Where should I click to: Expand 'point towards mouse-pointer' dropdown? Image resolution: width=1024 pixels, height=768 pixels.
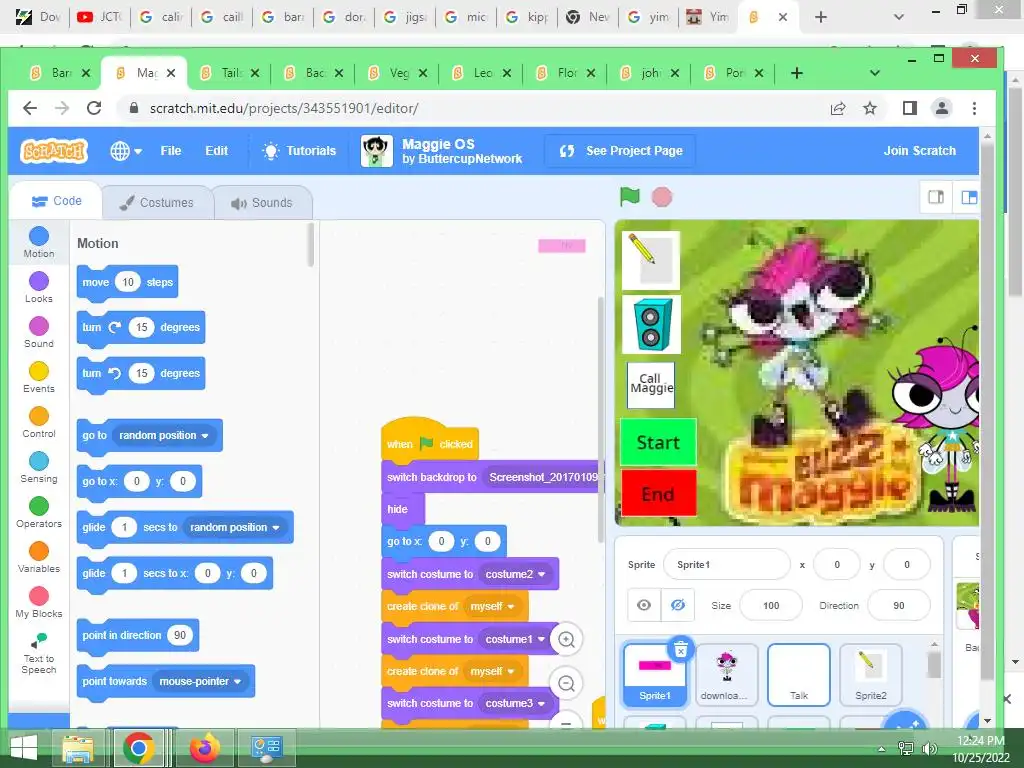click(x=200, y=681)
